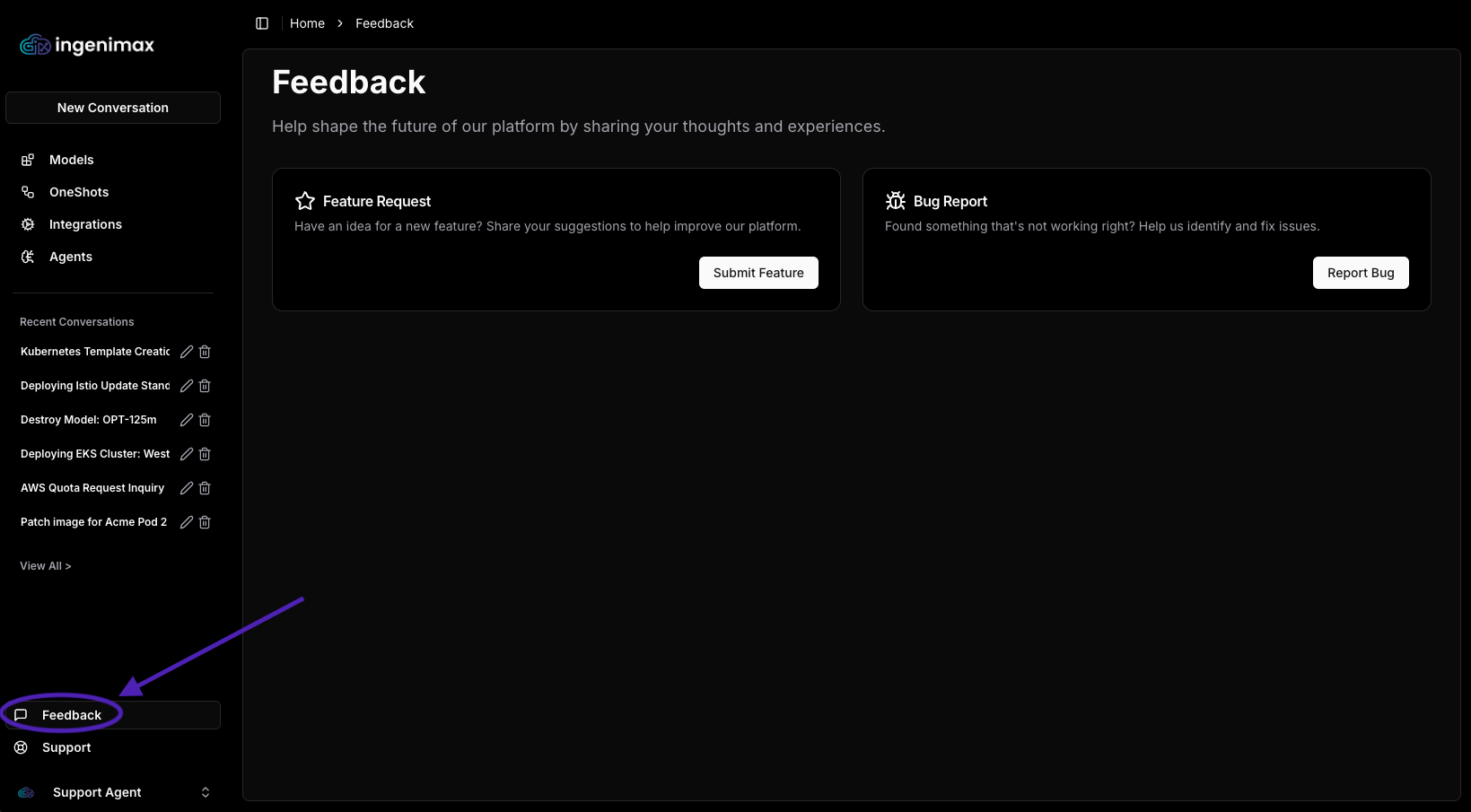Click the ingenimax logo
Viewport: 1471px width, 812px height.
(87, 45)
